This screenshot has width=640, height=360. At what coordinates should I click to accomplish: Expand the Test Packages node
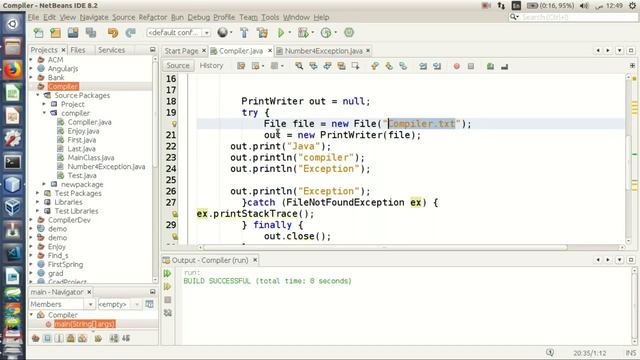[38, 193]
